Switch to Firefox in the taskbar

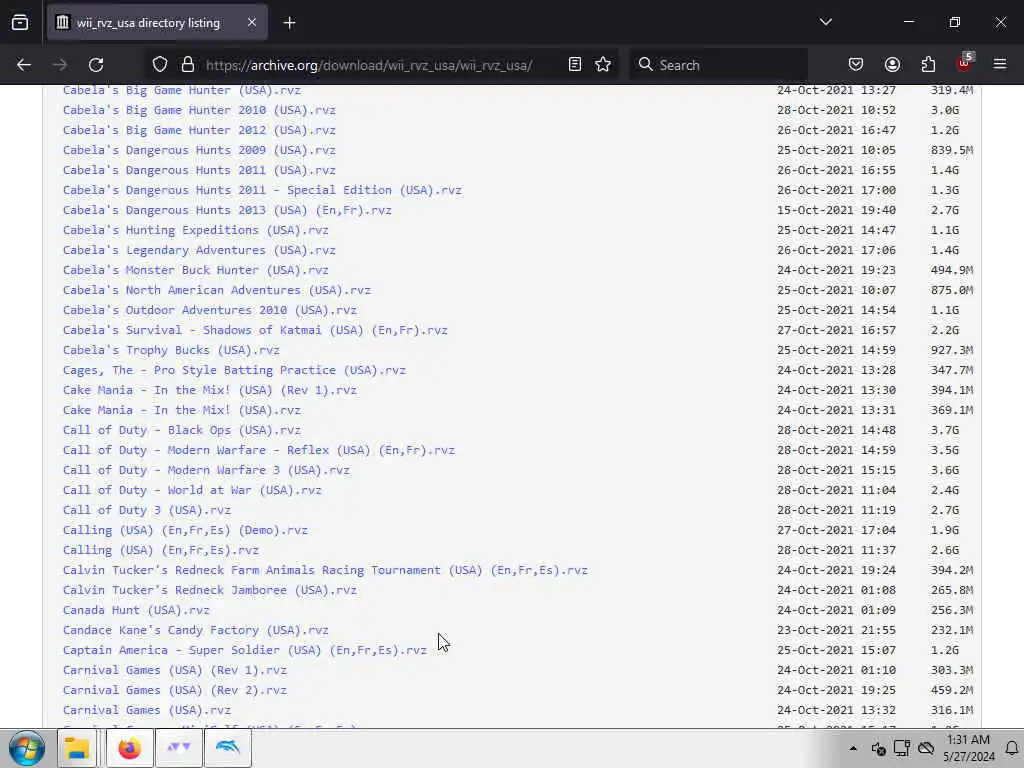point(129,748)
